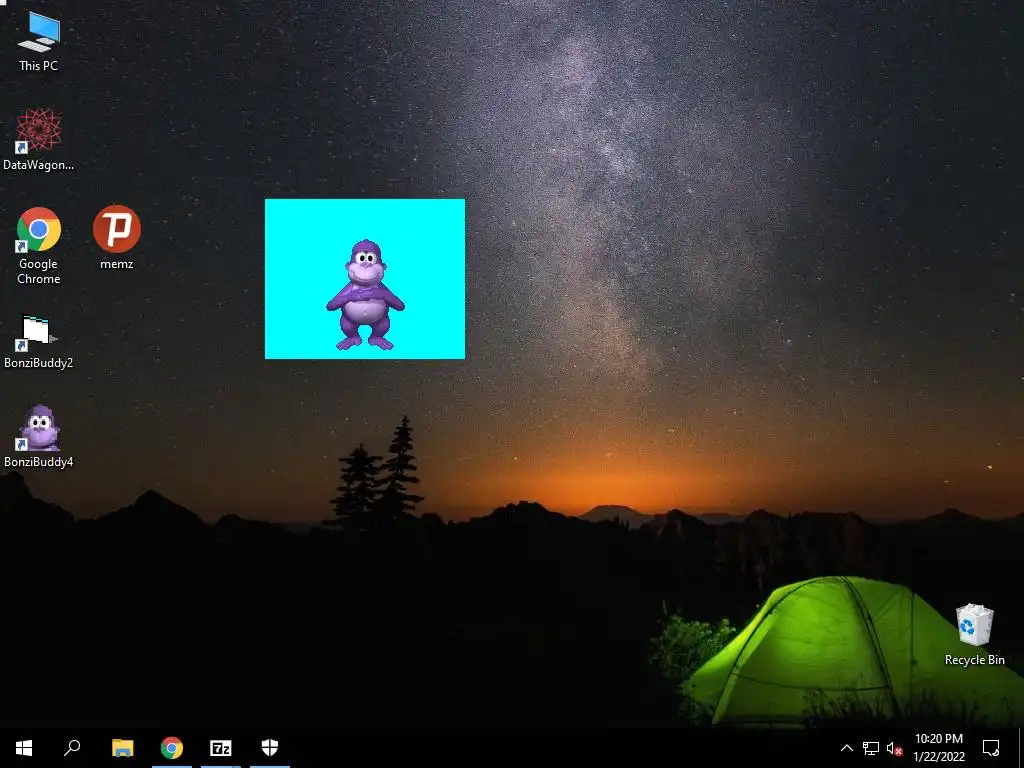This screenshot has width=1024, height=768.
Task: Select the Recycle Bin icon
Action: click(974, 635)
